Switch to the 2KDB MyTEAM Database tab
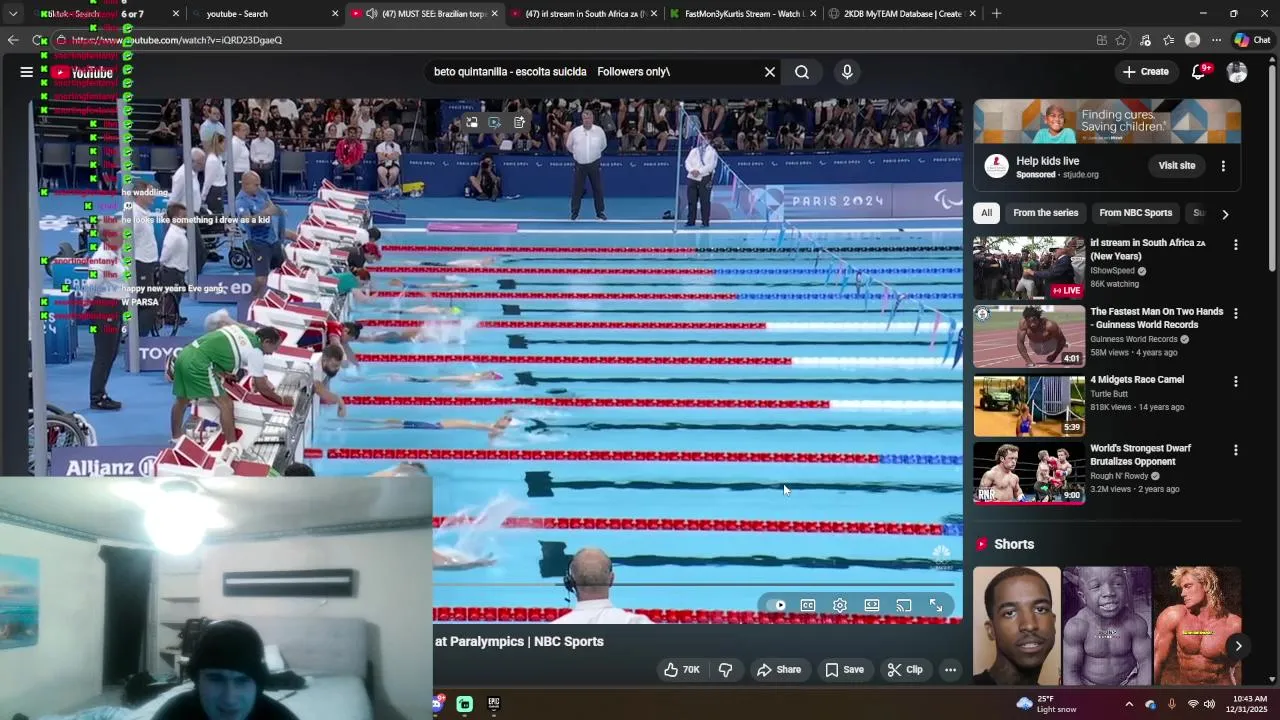Screen dimensions: 1280x720 (x=901, y=14)
